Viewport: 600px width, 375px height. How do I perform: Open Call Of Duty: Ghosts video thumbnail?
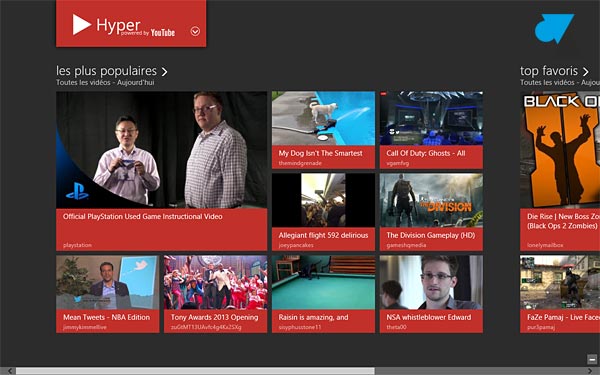pyautogui.click(x=431, y=118)
